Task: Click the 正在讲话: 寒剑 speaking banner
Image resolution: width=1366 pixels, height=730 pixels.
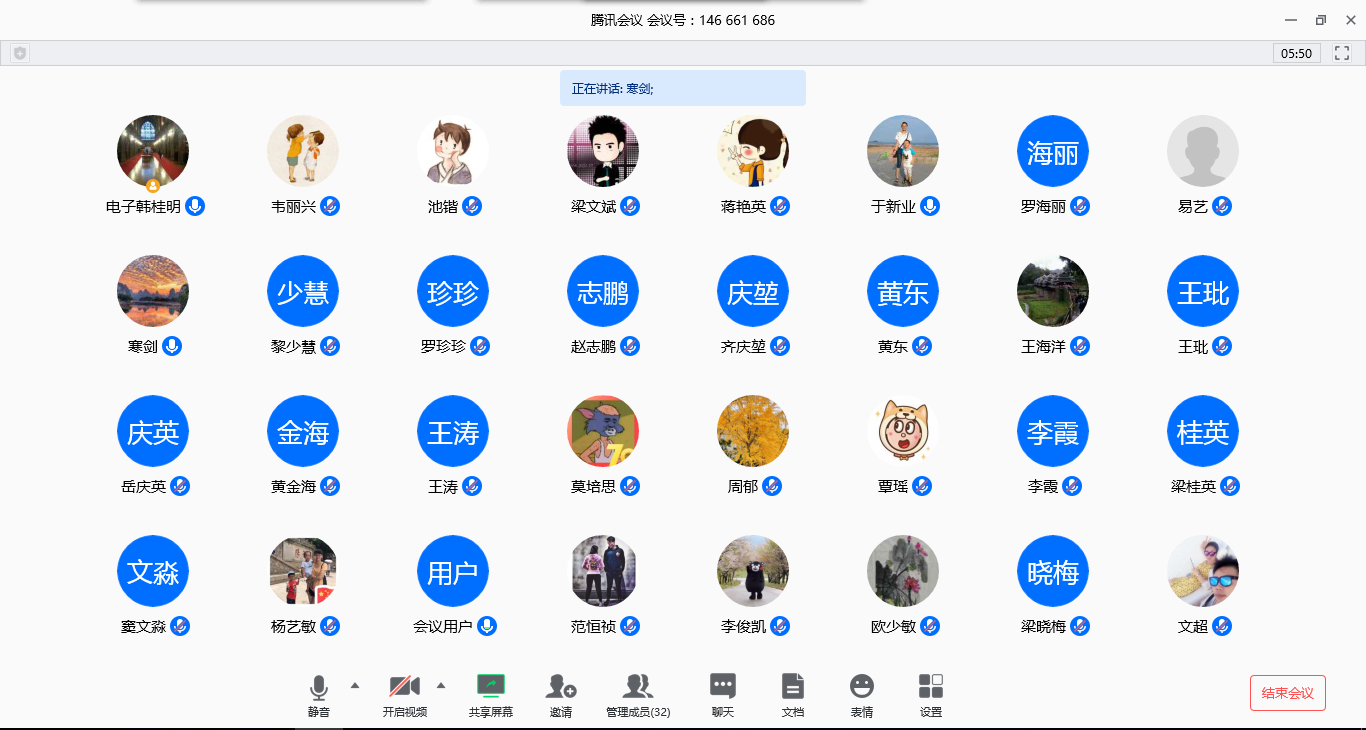Action: tap(682, 88)
